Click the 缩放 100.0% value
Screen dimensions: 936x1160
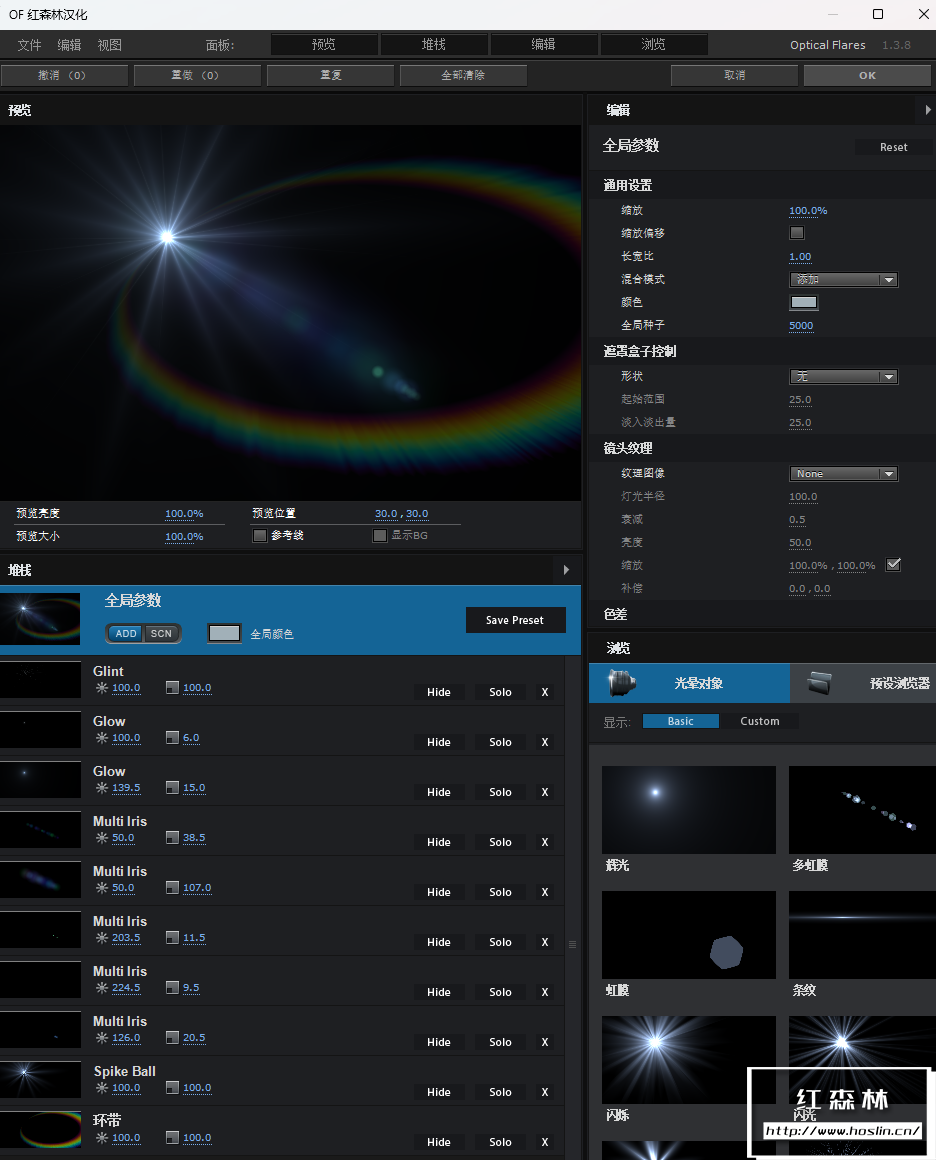tap(808, 211)
